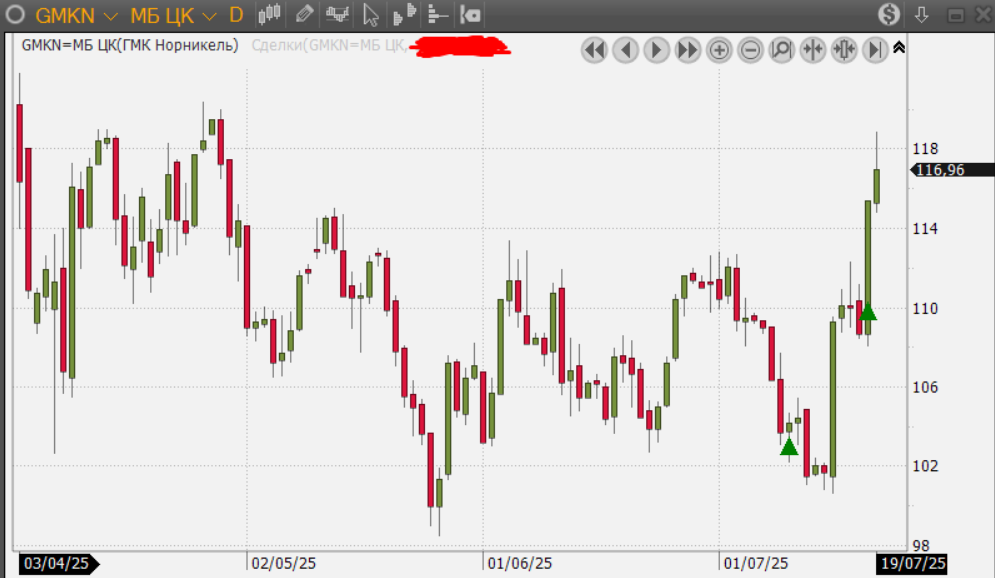Zoom in the chart with plus button
This screenshot has height=578, width=995.
pyautogui.click(x=719, y=50)
